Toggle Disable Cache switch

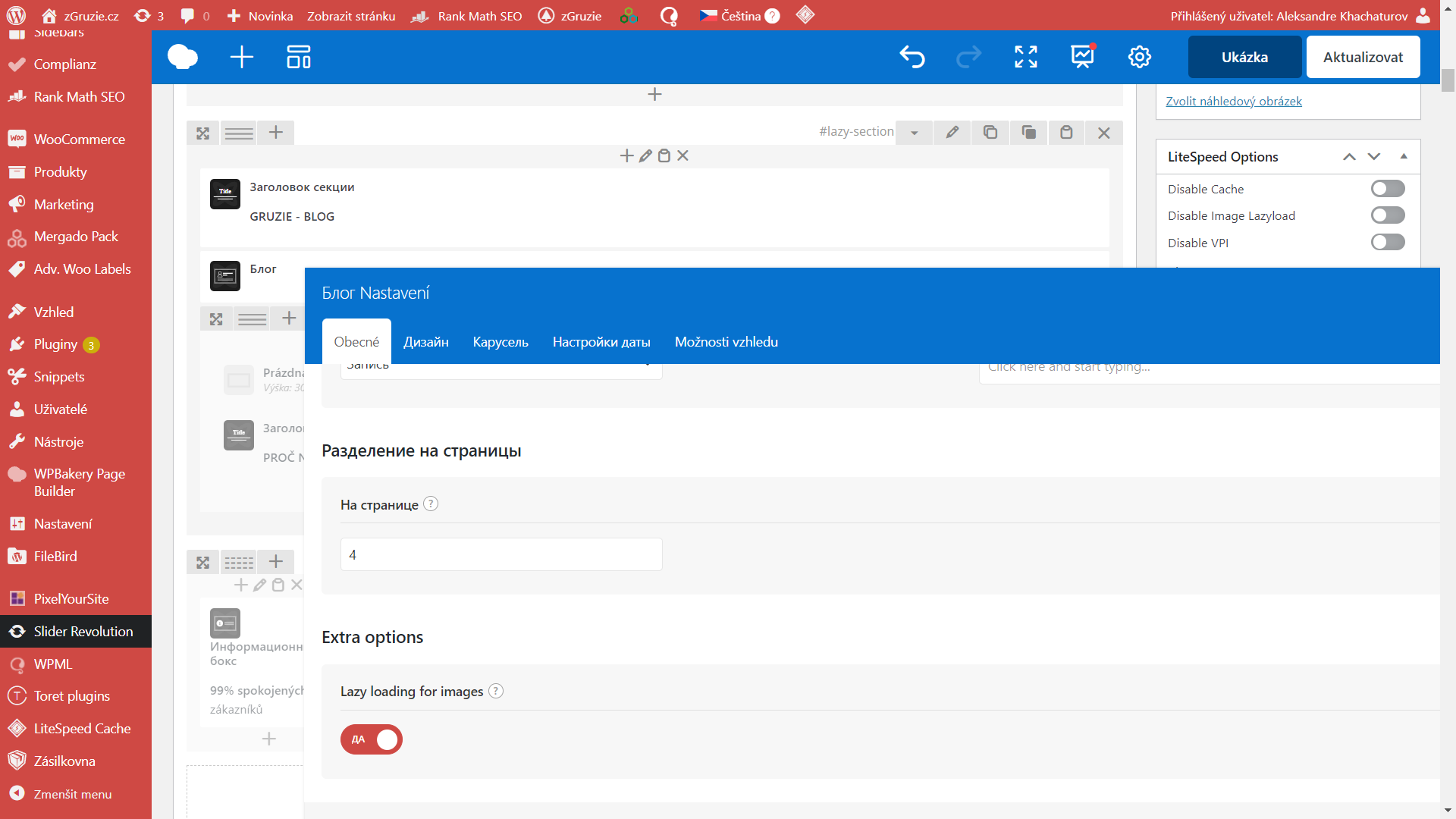(1388, 189)
